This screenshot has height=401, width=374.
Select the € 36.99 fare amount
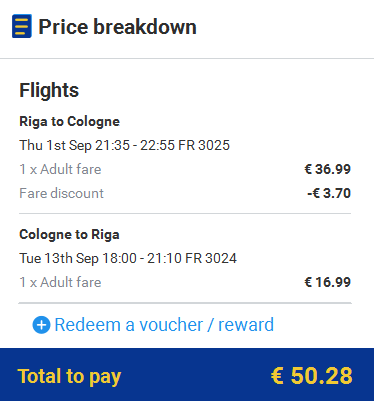[x=328, y=169]
